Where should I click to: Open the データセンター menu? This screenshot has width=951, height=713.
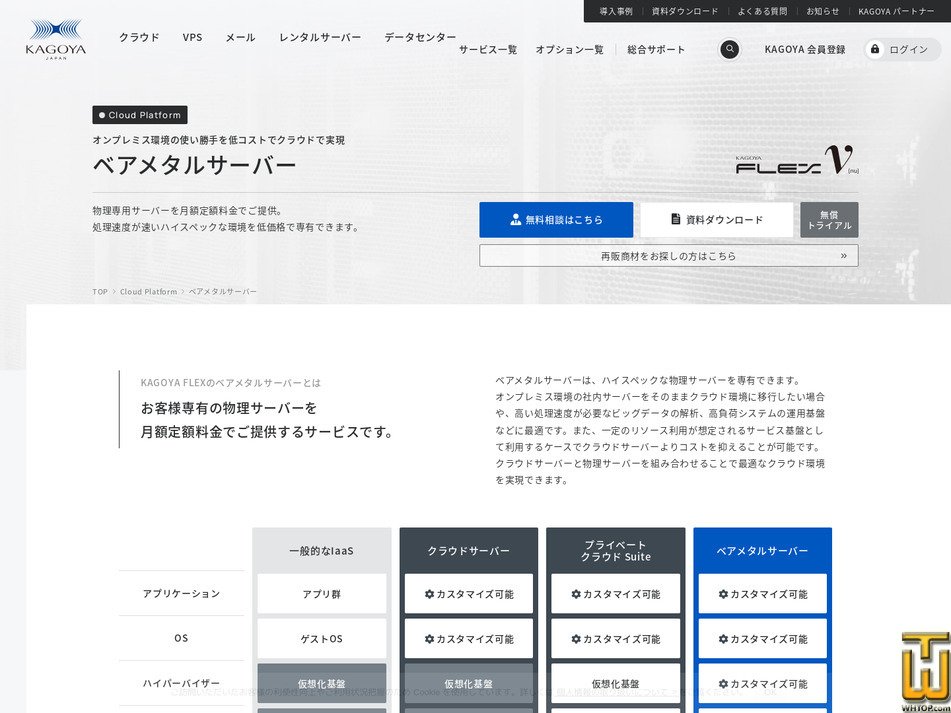(420, 37)
